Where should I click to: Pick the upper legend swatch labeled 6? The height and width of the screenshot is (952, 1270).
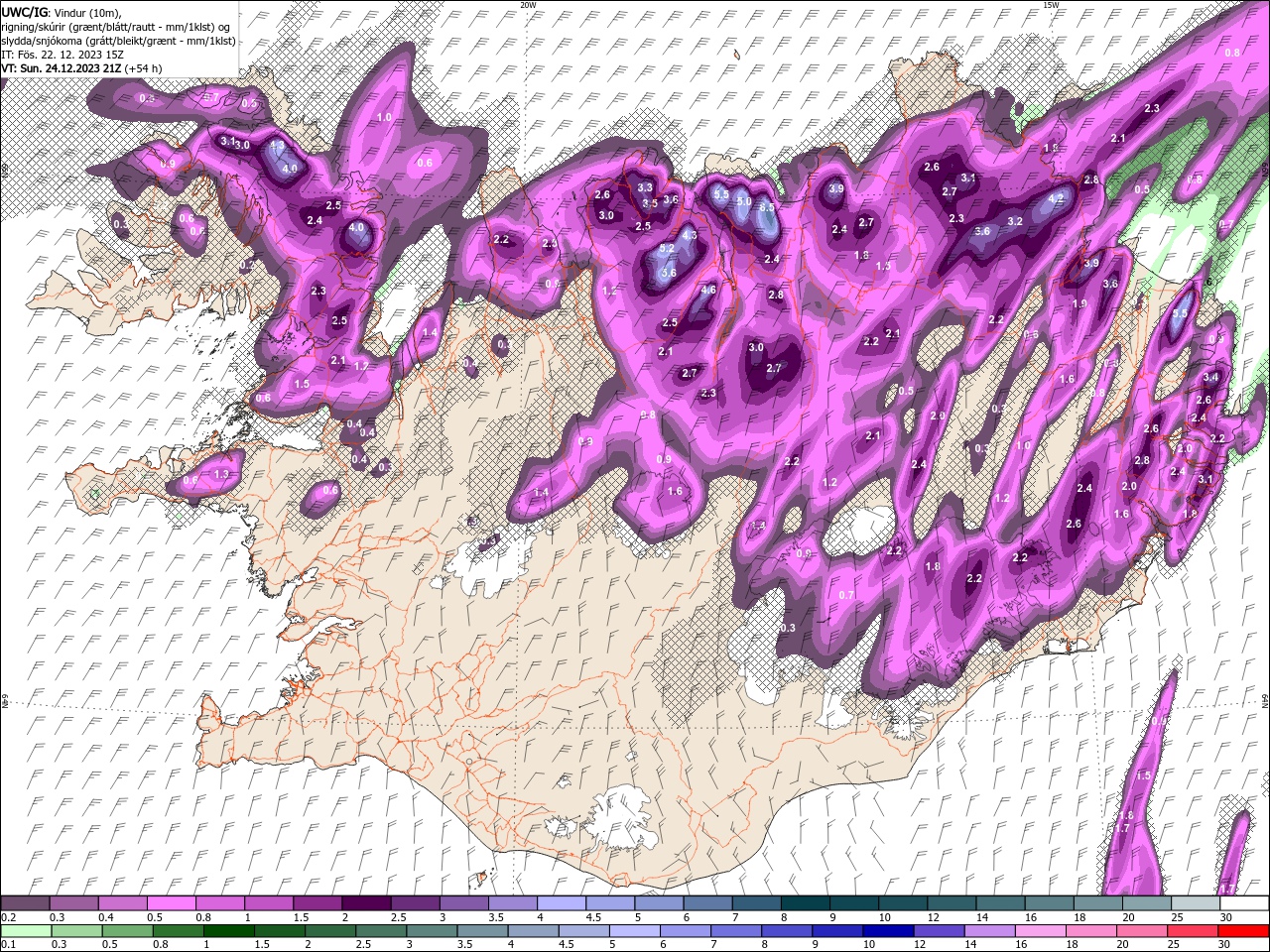[x=706, y=903]
